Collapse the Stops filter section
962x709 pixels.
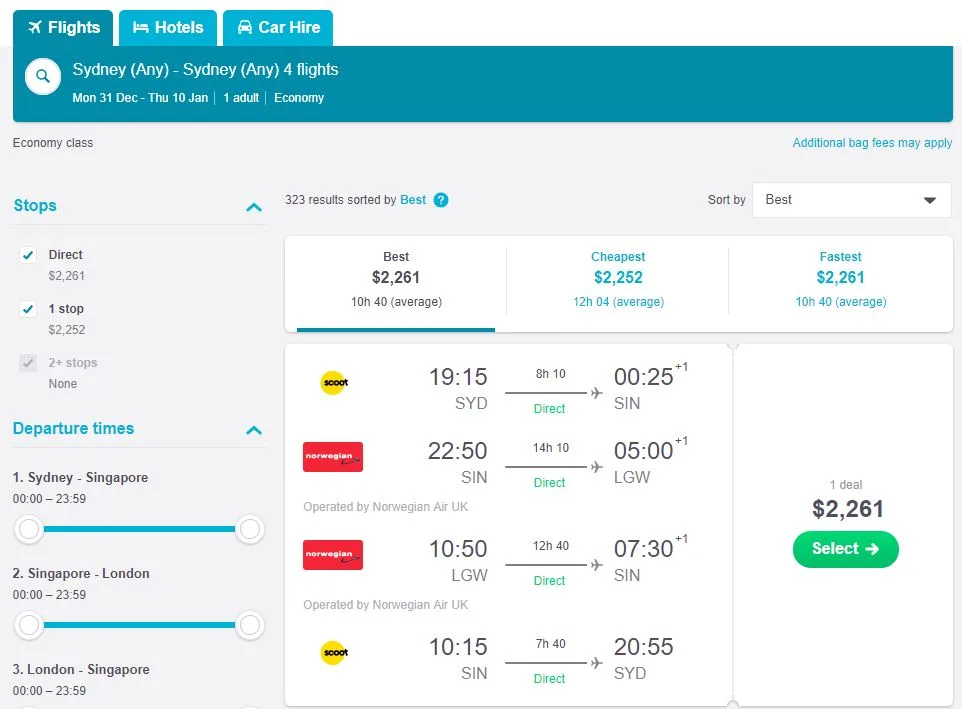point(254,207)
